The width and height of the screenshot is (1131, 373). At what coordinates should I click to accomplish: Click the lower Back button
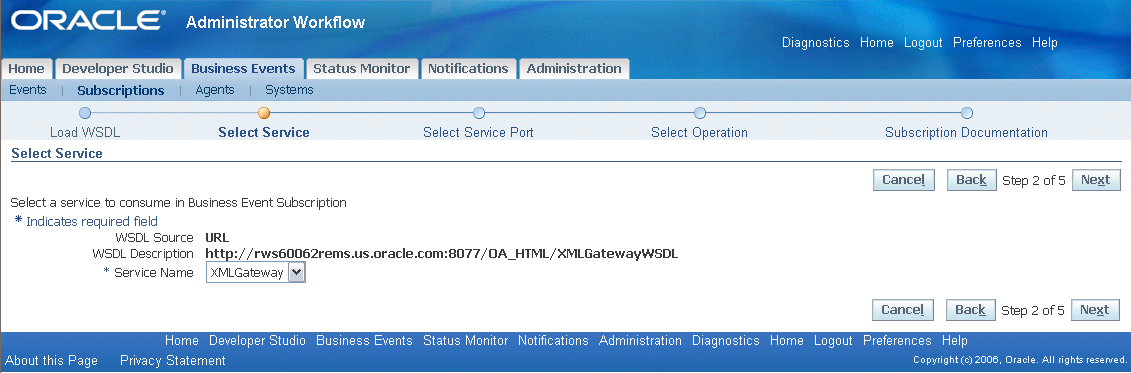970,310
